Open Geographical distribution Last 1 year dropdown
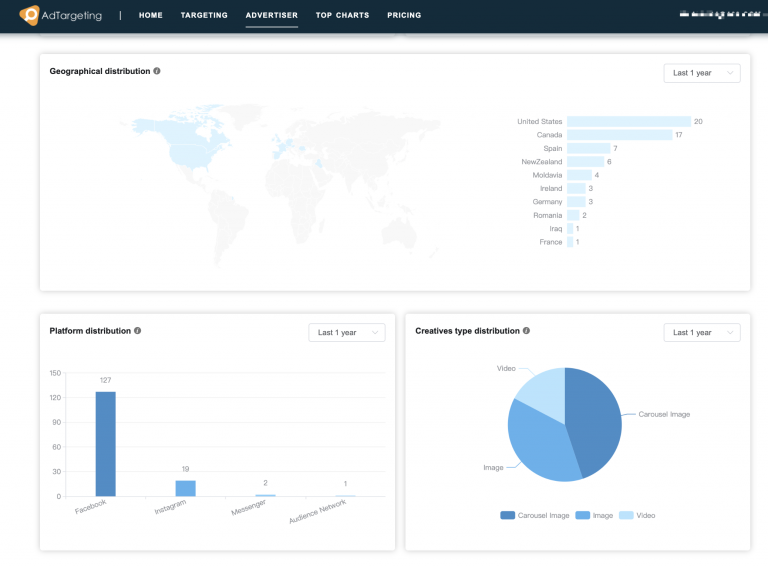Screen dimensions: 768x566 pos(702,73)
